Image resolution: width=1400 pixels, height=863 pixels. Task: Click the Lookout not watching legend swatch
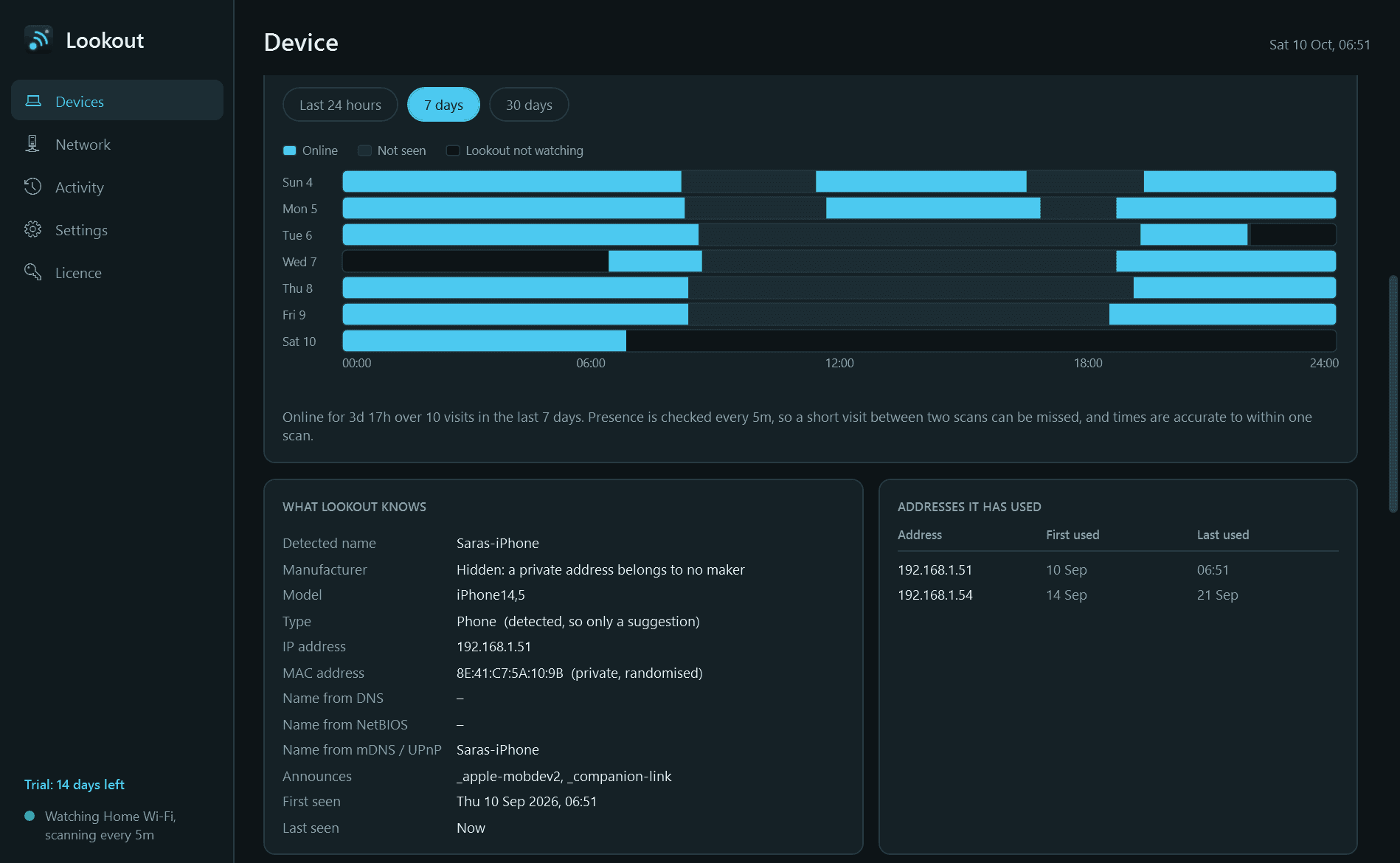tap(453, 150)
